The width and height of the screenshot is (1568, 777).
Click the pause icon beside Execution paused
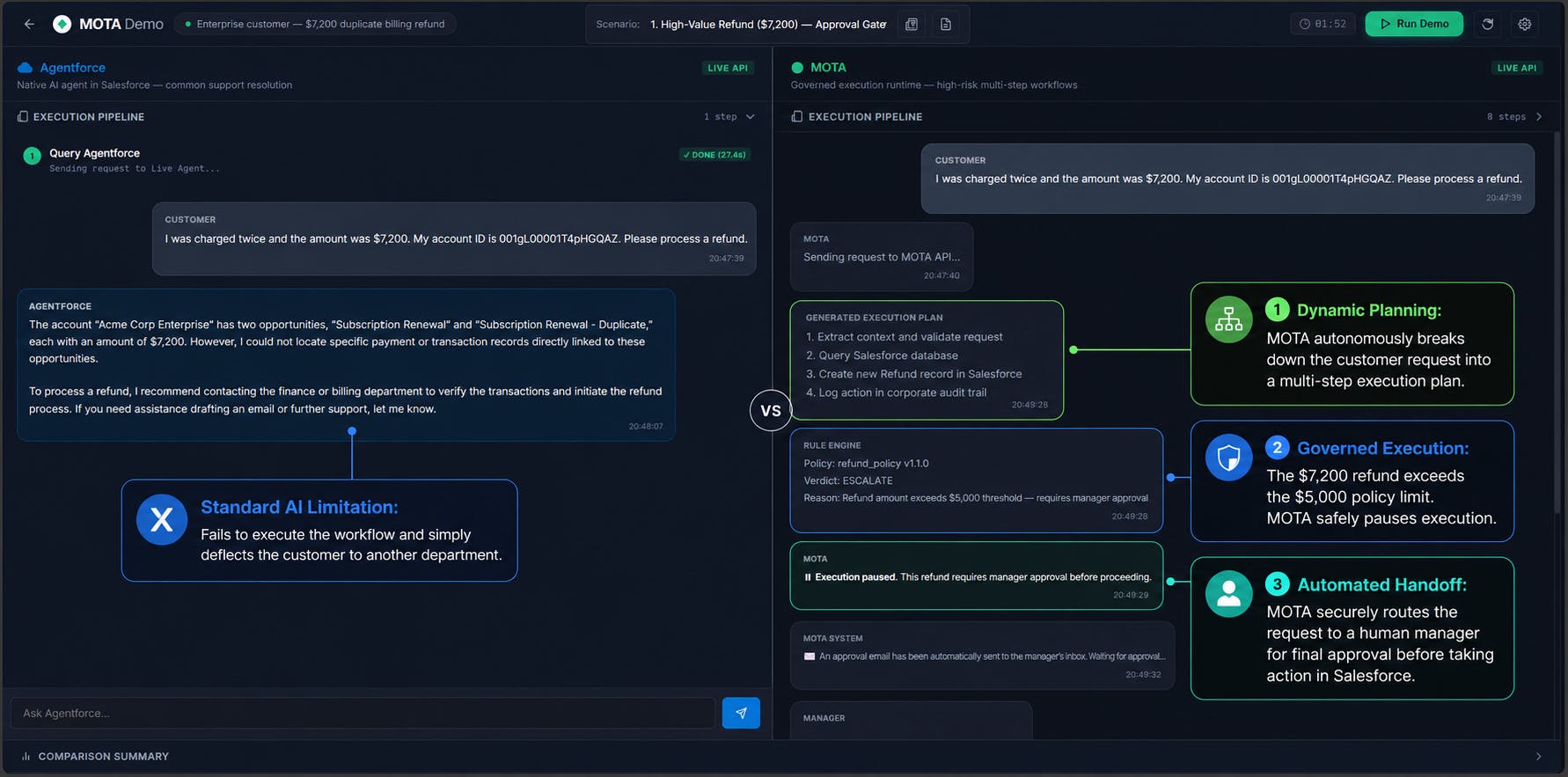point(808,577)
